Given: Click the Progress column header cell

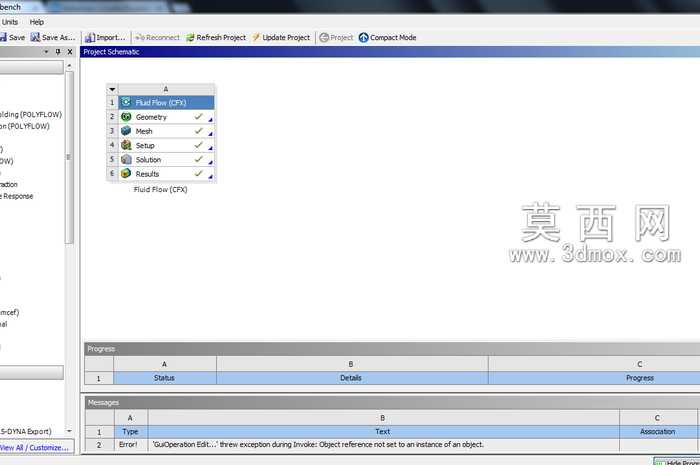Looking at the screenshot, I should point(639,378).
